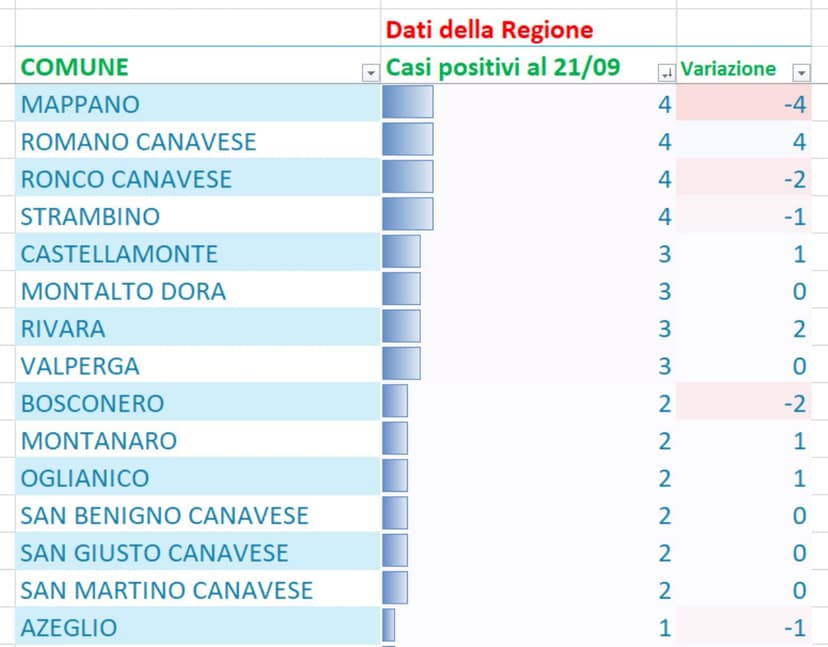Select the BOSCONERO commune cell
828x647 pixels.
tap(90, 402)
